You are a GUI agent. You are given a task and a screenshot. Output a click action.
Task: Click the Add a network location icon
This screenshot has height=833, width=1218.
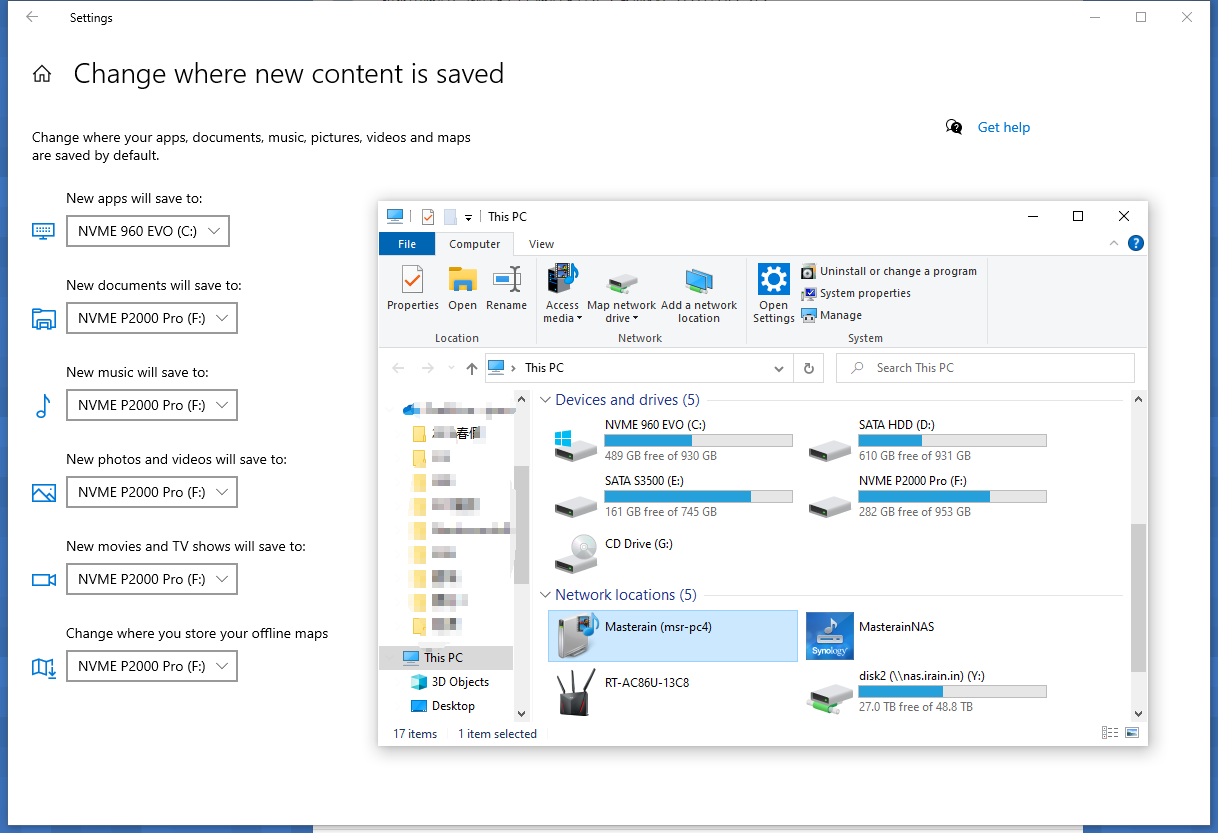[x=698, y=280]
